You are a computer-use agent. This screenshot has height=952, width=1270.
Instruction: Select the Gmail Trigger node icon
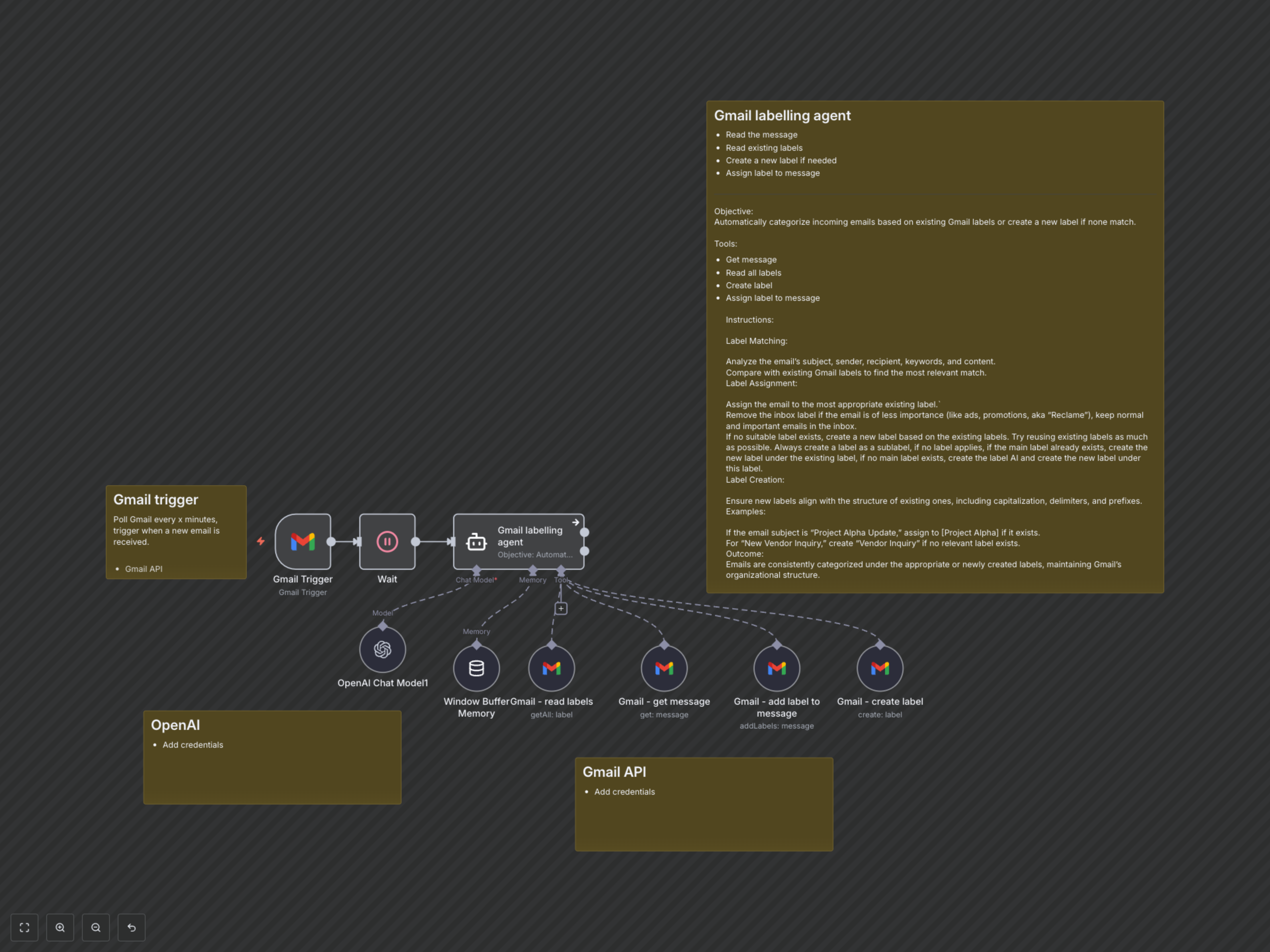[303, 541]
